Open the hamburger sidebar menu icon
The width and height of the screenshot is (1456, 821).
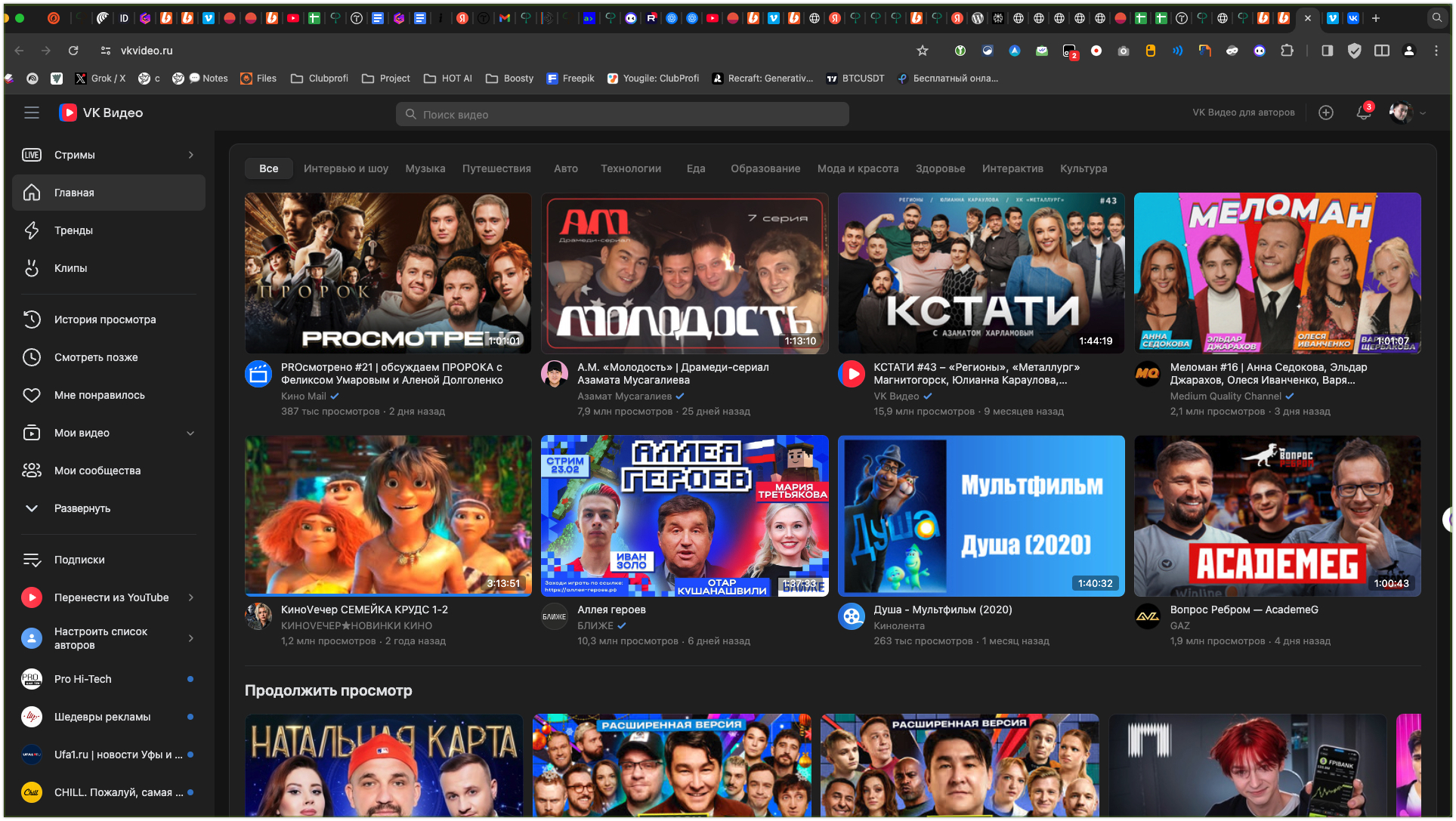[31, 113]
